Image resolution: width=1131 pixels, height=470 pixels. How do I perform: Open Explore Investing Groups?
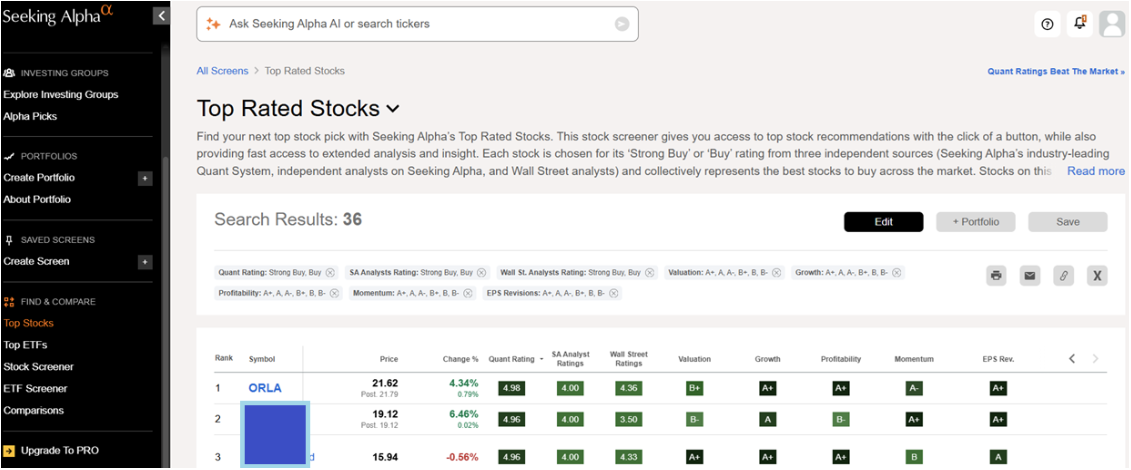coord(61,94)
